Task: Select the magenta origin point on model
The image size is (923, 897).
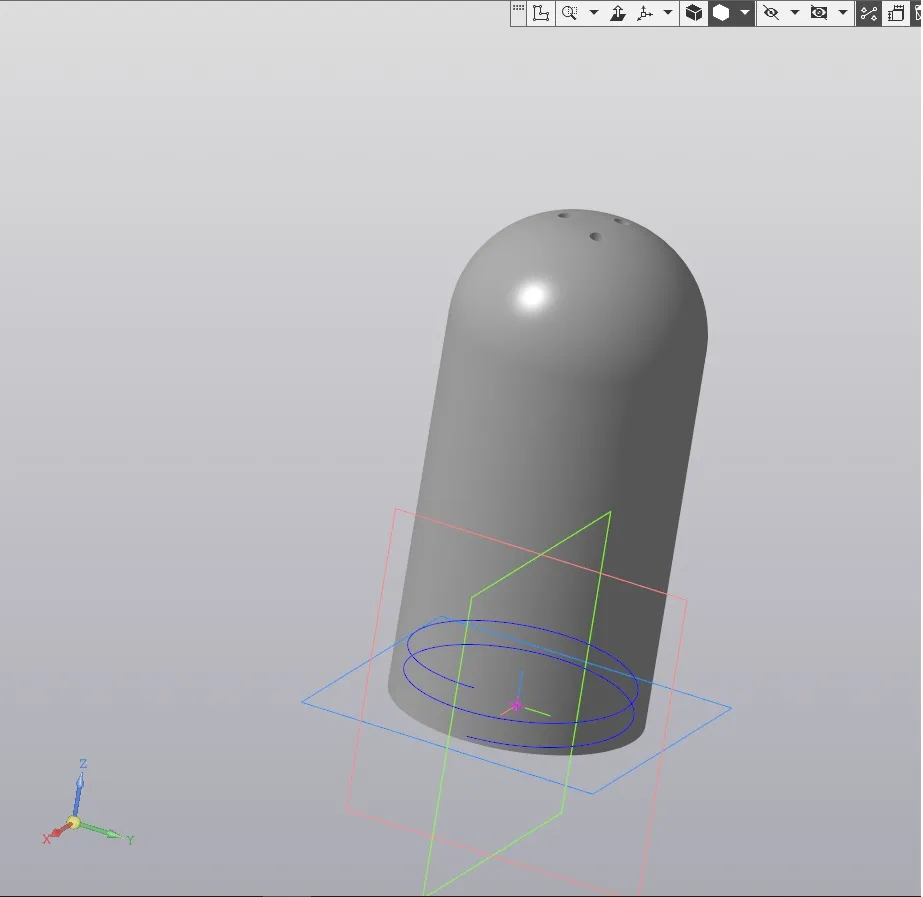Action: point(516,705)
